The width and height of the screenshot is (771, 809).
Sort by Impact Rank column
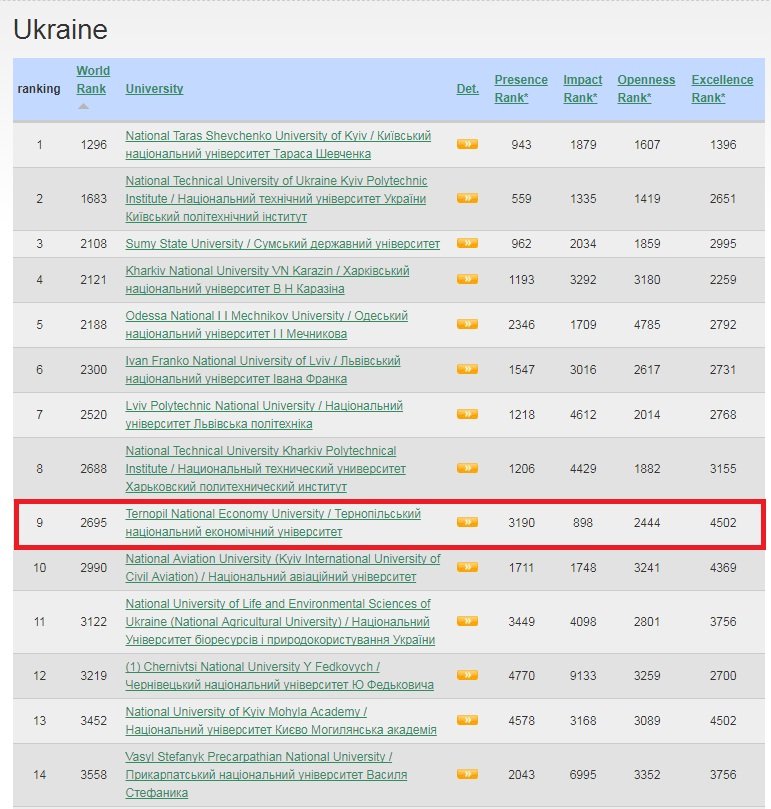583,89
